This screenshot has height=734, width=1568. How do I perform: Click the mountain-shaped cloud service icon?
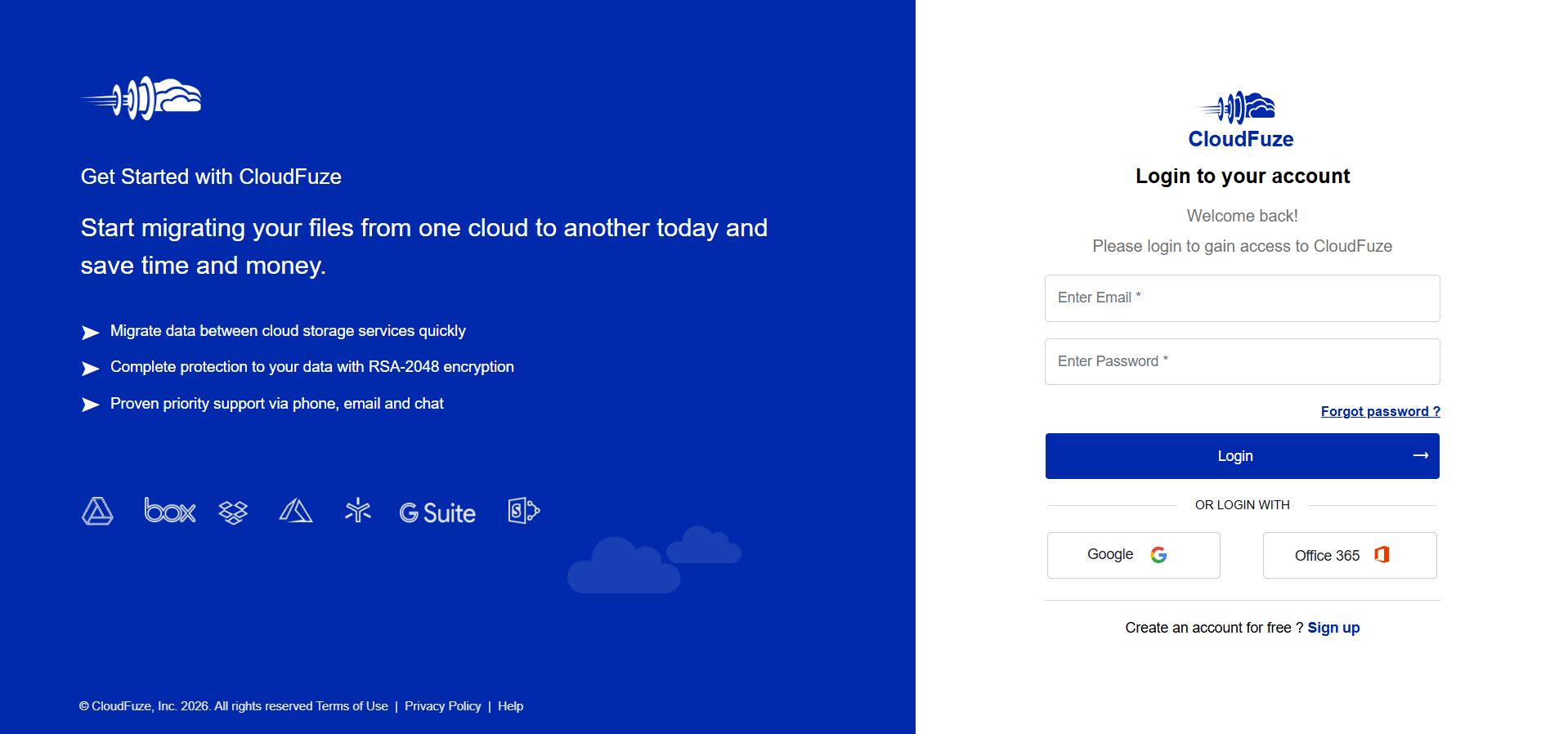coord(296,511)
